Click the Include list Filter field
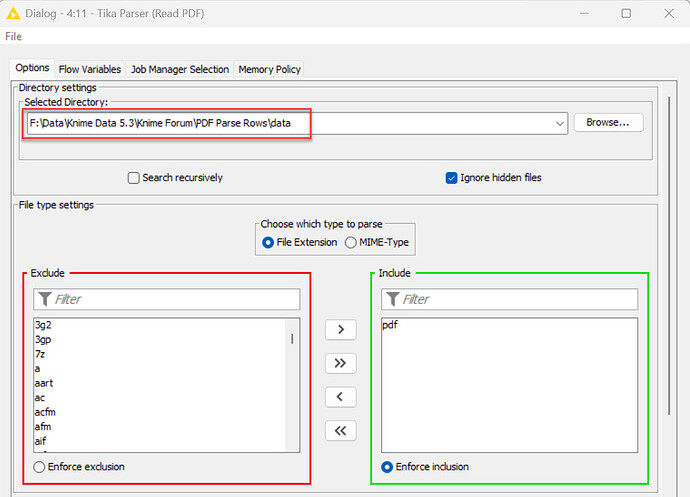 pos(510,299)
